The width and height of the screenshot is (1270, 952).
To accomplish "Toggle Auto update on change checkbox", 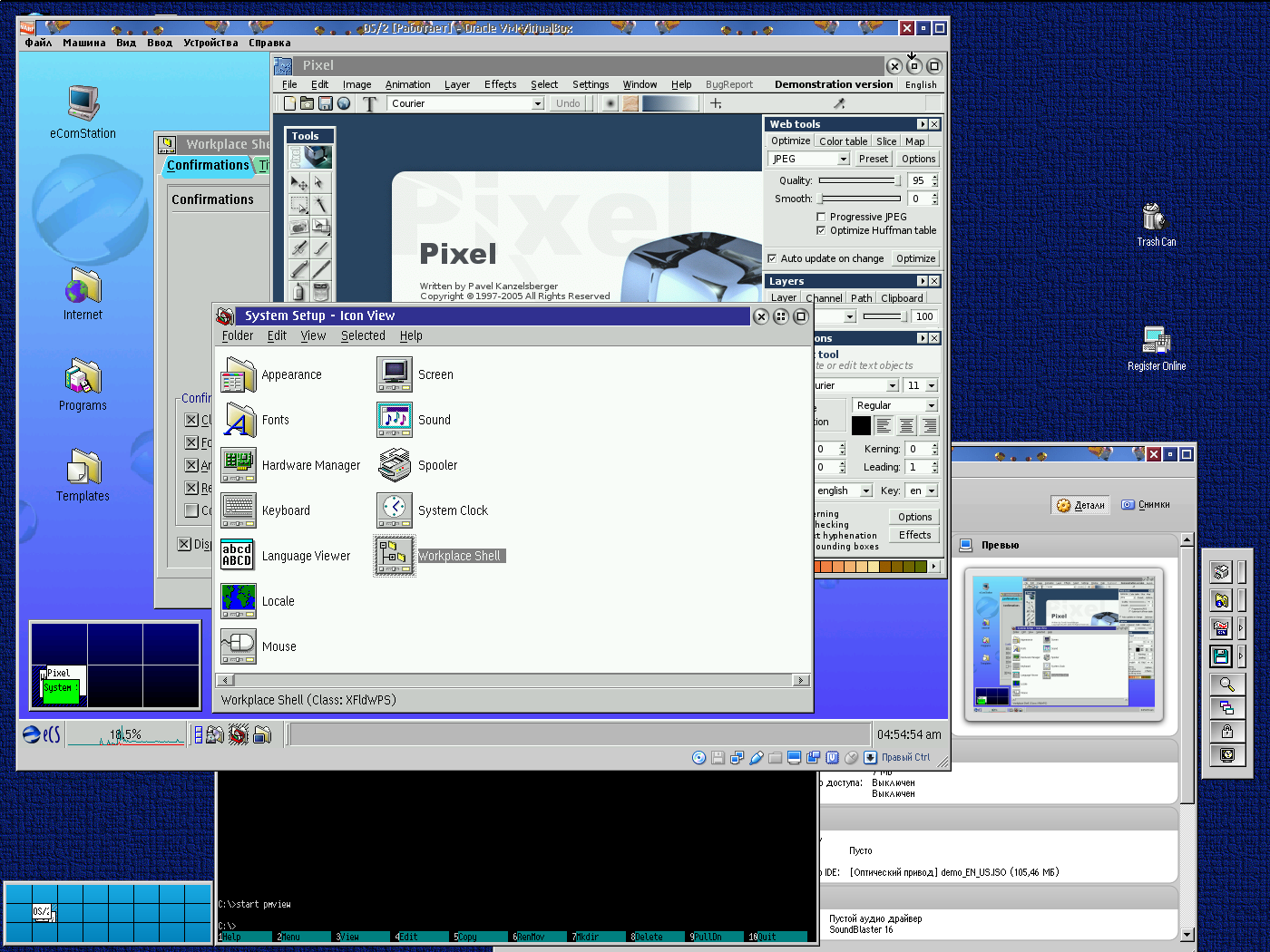I will pyautogui.click(x=772, y=258).
